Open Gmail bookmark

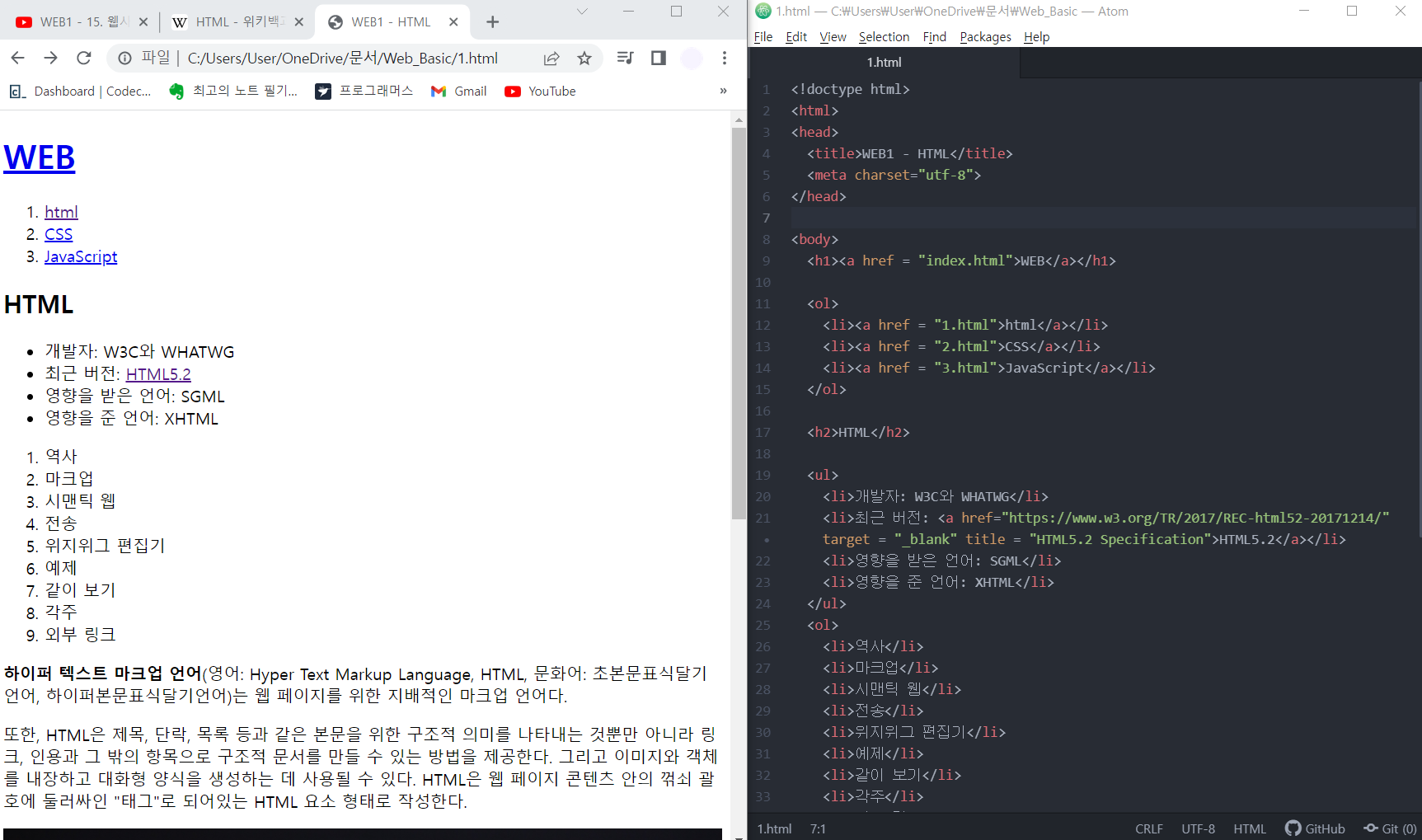[x=459, y=92]
